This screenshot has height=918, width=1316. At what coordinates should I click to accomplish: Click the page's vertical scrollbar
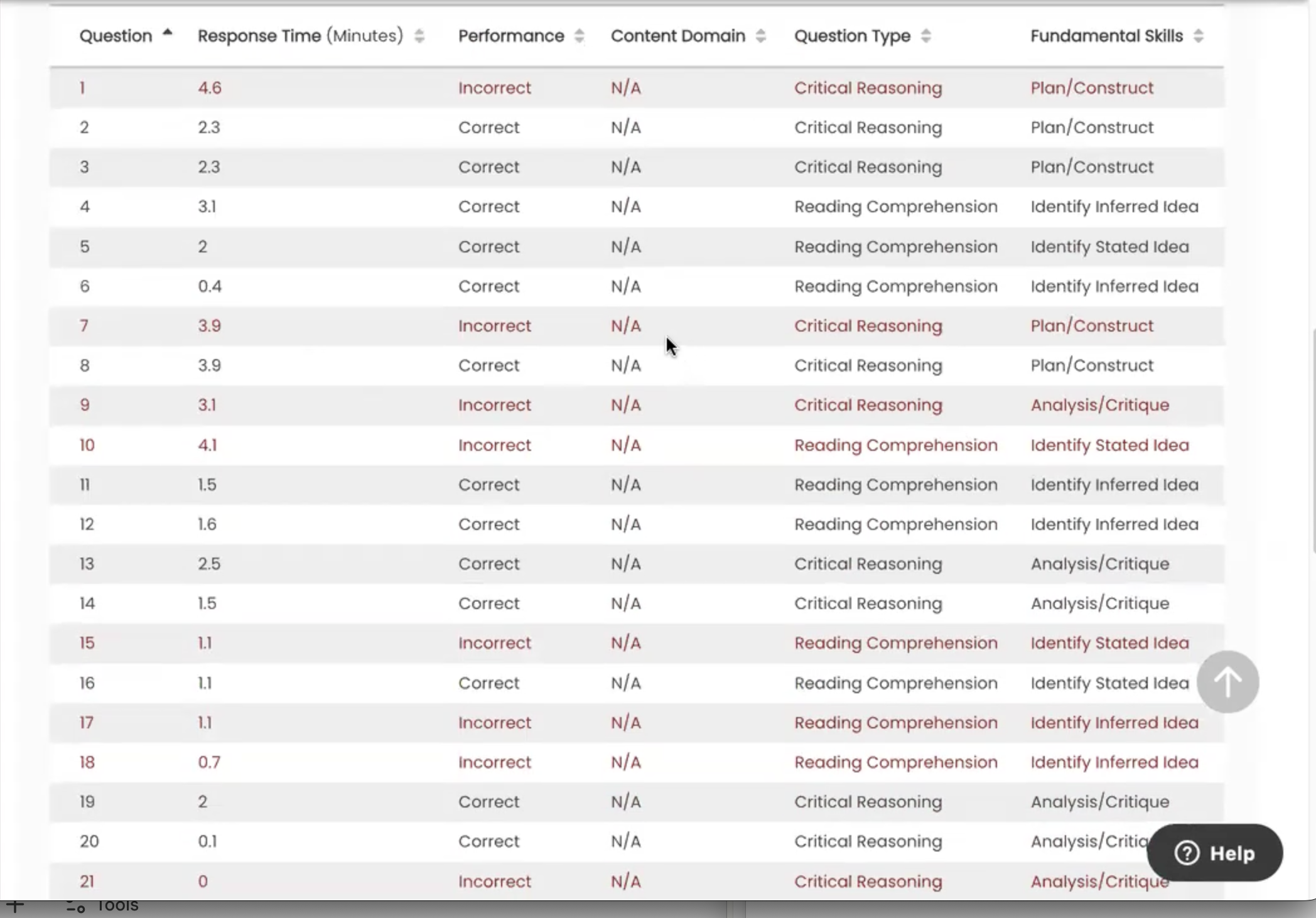tap(1312, 440)
